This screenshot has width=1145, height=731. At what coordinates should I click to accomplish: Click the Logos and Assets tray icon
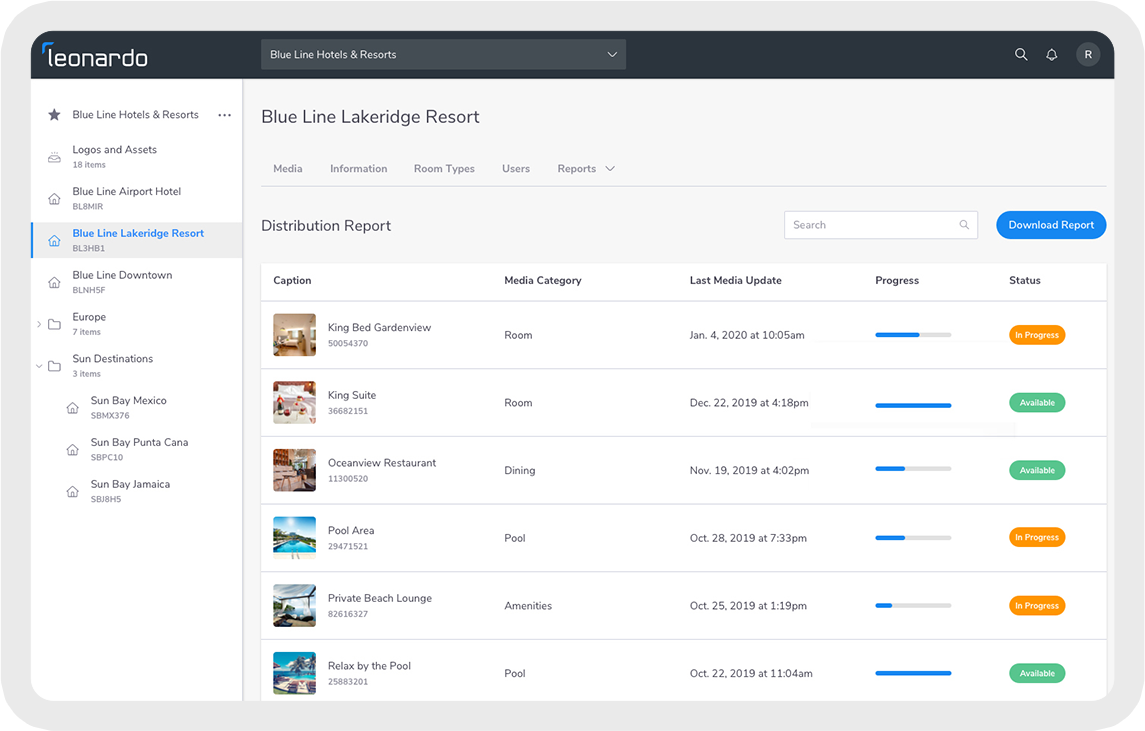(54, 157)
